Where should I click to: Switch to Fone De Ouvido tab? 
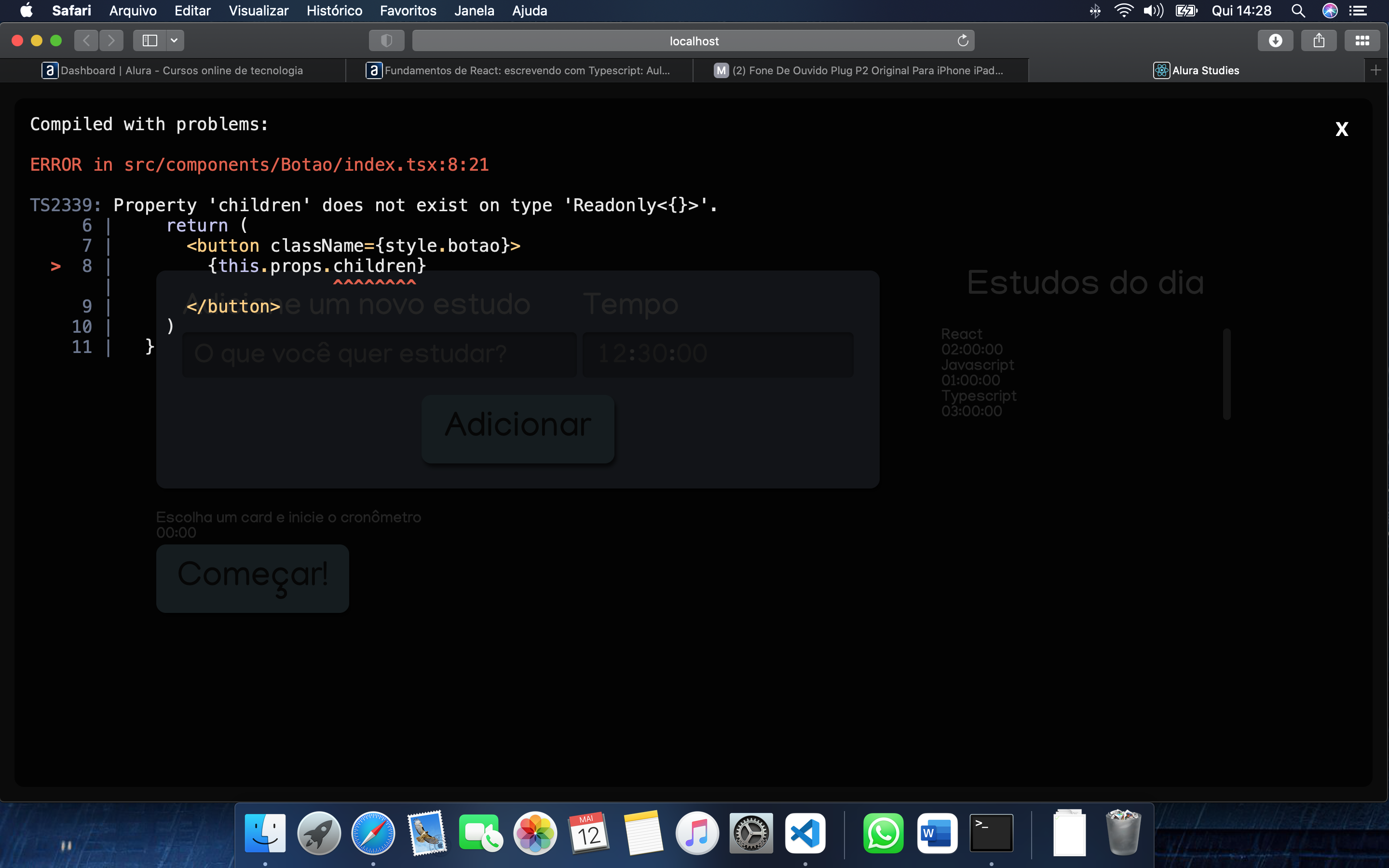click(860, 70)
